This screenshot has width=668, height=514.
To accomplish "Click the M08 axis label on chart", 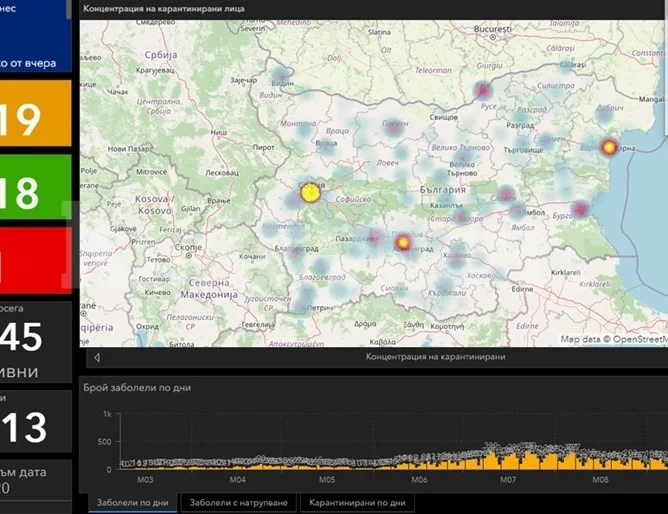I will [x=600, y=480].
